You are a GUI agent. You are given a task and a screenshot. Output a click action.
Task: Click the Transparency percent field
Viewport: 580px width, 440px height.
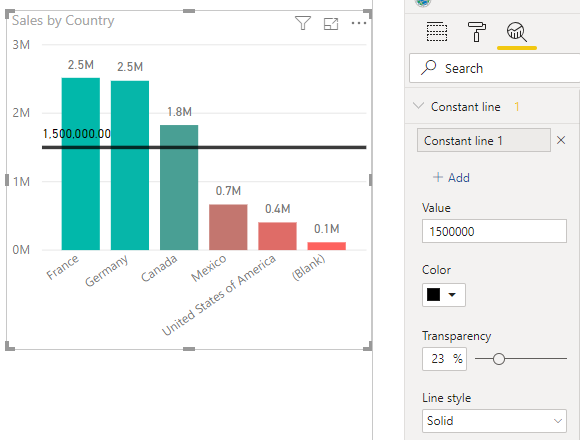(444, 359)
